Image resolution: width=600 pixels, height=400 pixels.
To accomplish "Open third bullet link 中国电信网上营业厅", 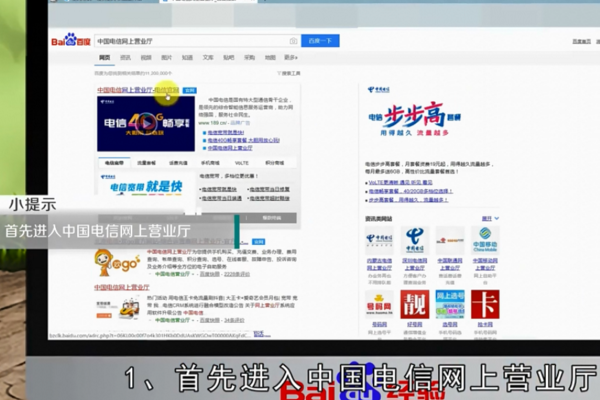I will (230, 148).
